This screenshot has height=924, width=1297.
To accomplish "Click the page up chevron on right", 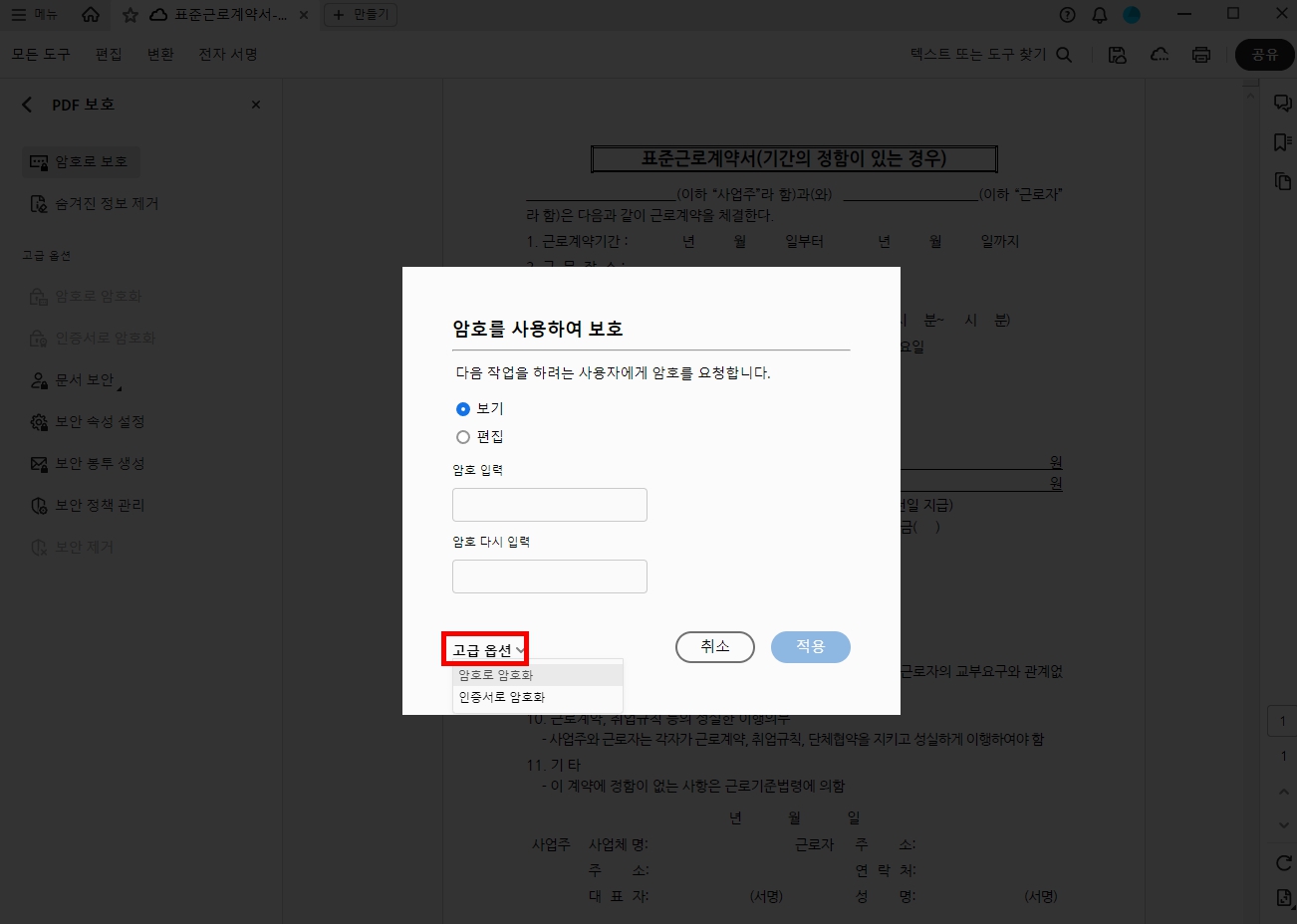I will (1283, 792).
